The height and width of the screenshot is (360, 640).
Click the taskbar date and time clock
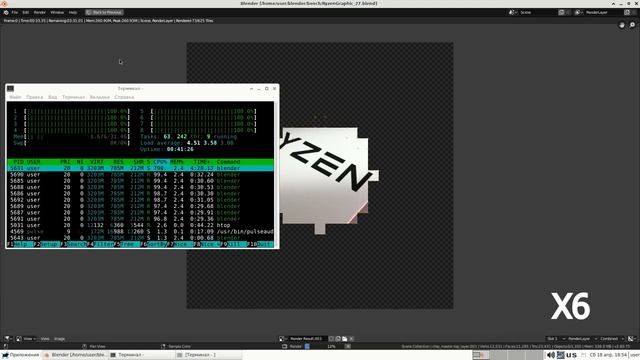click(608, 355)
